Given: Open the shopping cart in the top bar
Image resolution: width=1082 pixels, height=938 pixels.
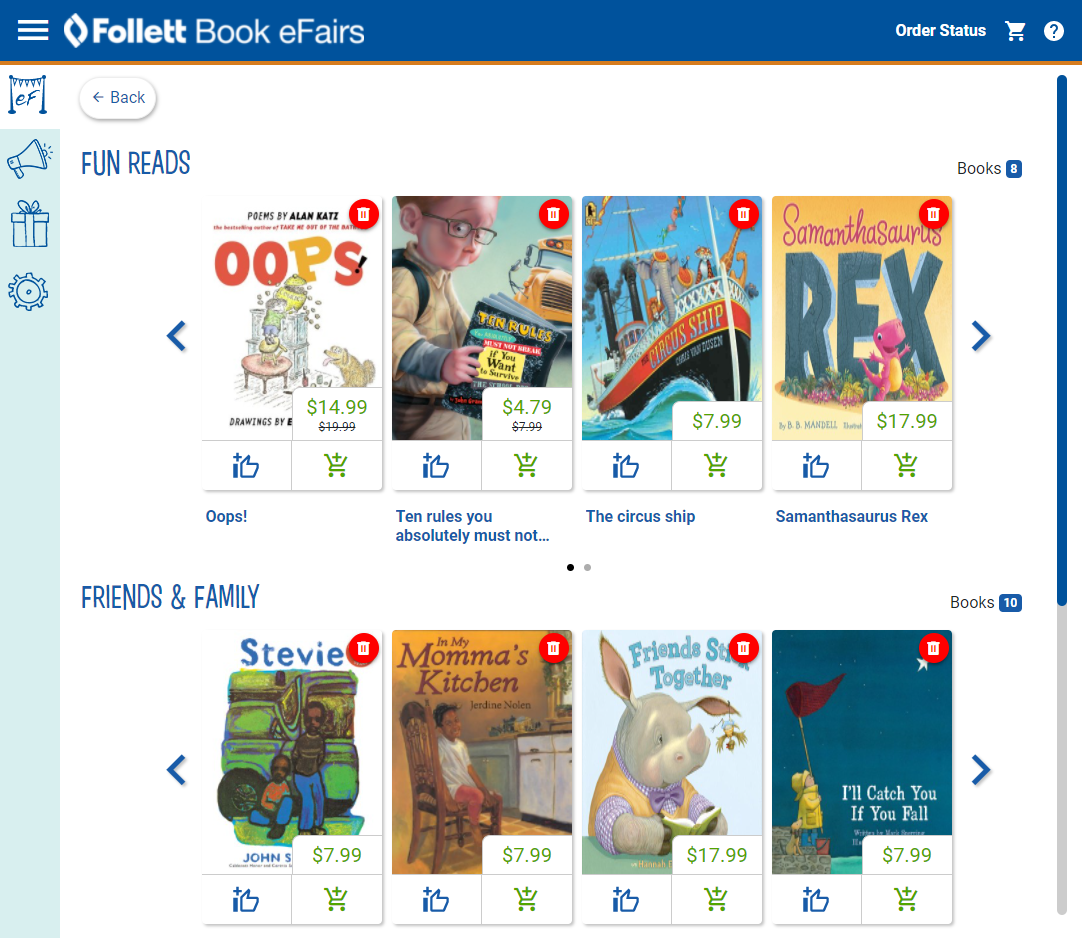Looking at the screenshot, I should pos(1015,30).
